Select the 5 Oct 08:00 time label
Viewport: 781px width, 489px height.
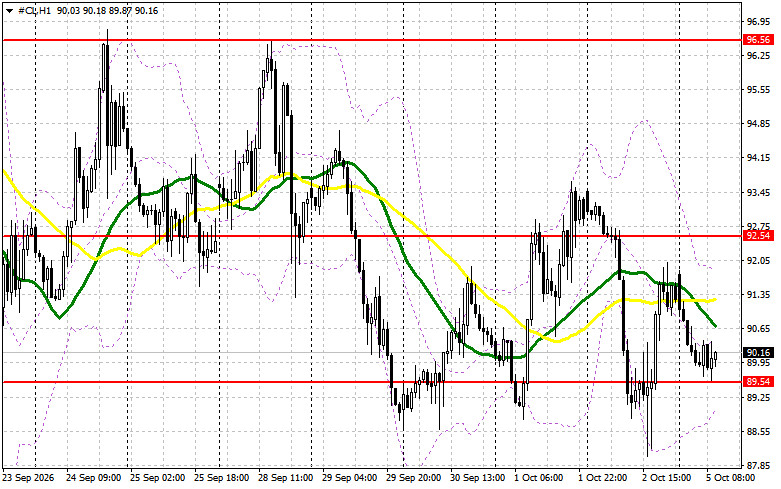point(730,478)
